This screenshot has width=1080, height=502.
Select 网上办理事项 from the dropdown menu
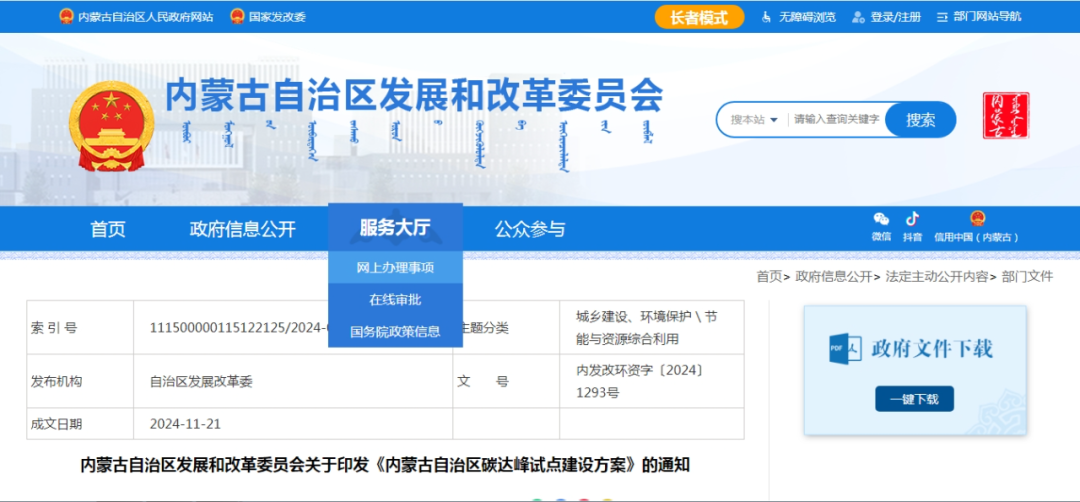pyautogui.click(x=395, y=268)
